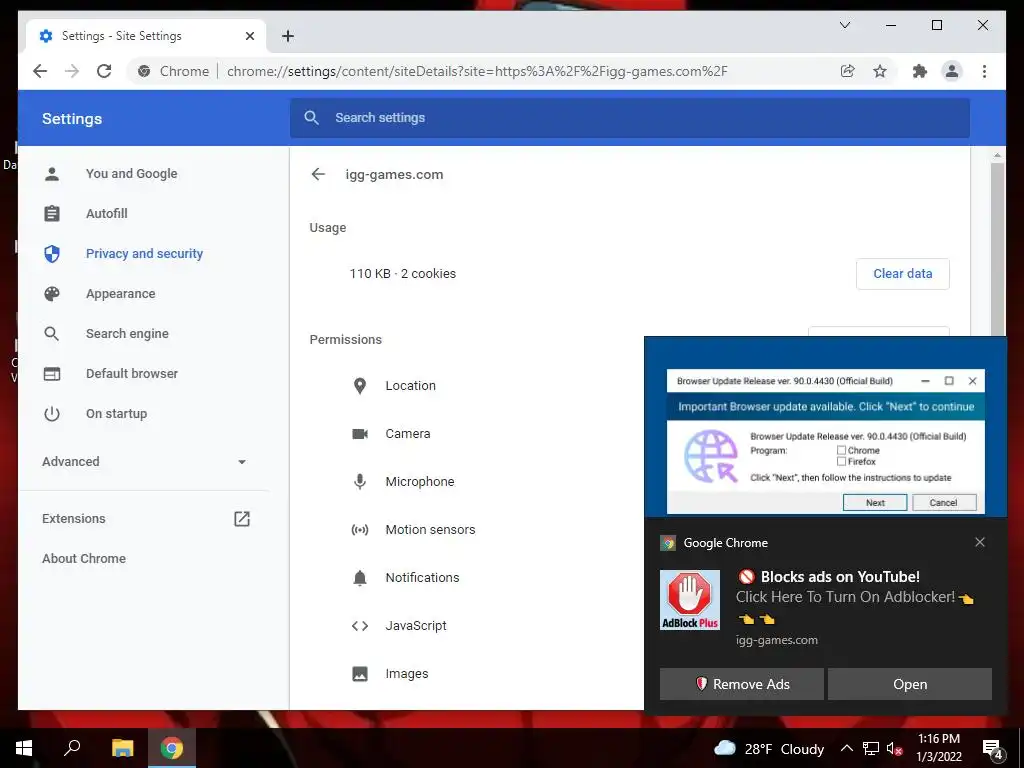The width and height of the screenshot is (1024, 768).
Task: Click the 110 KB · 2 cookies text
Action: pos(402,274)
